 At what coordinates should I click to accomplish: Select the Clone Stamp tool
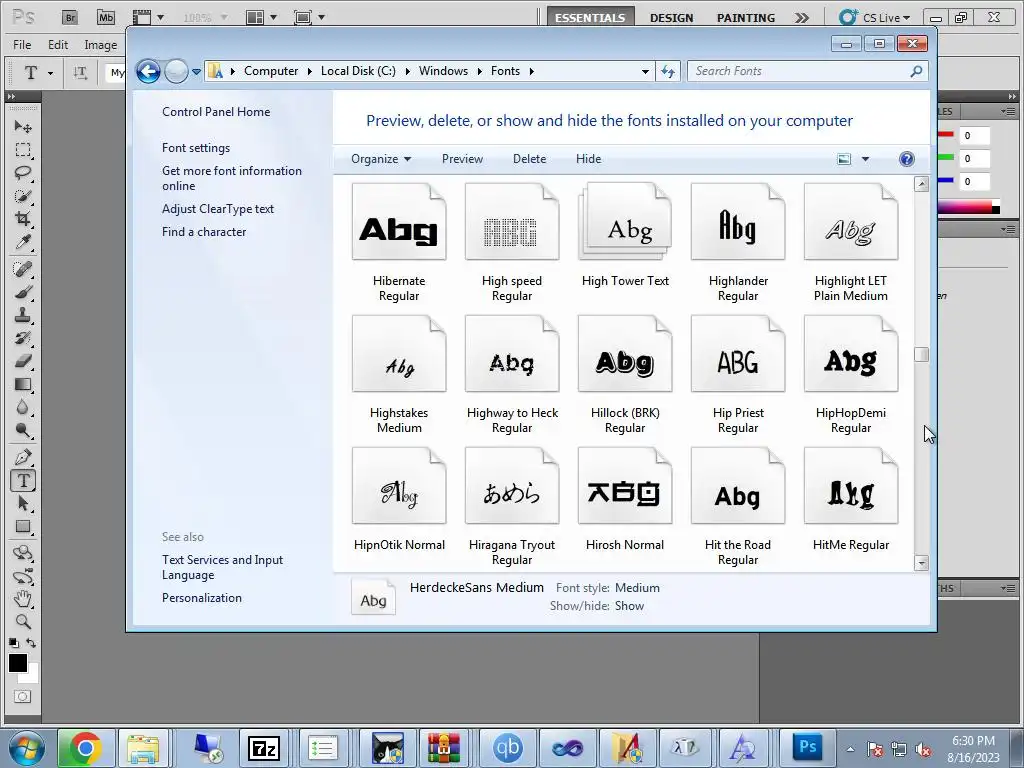pyautogui.click(x=23, y=315)
